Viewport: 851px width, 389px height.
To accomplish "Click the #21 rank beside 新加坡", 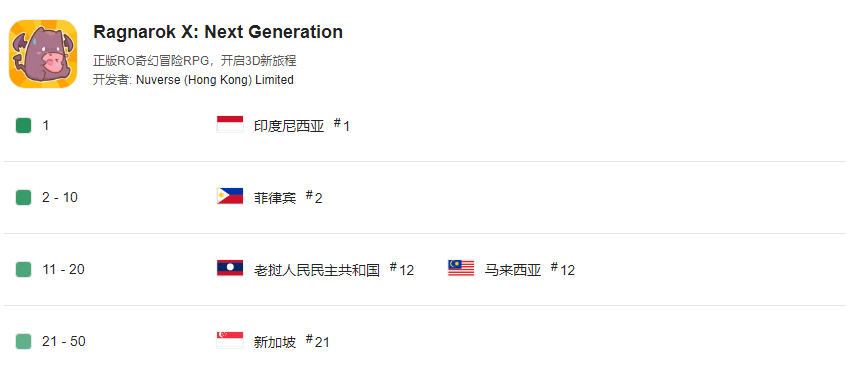I will pyautogui.click(x=317, y=341).
